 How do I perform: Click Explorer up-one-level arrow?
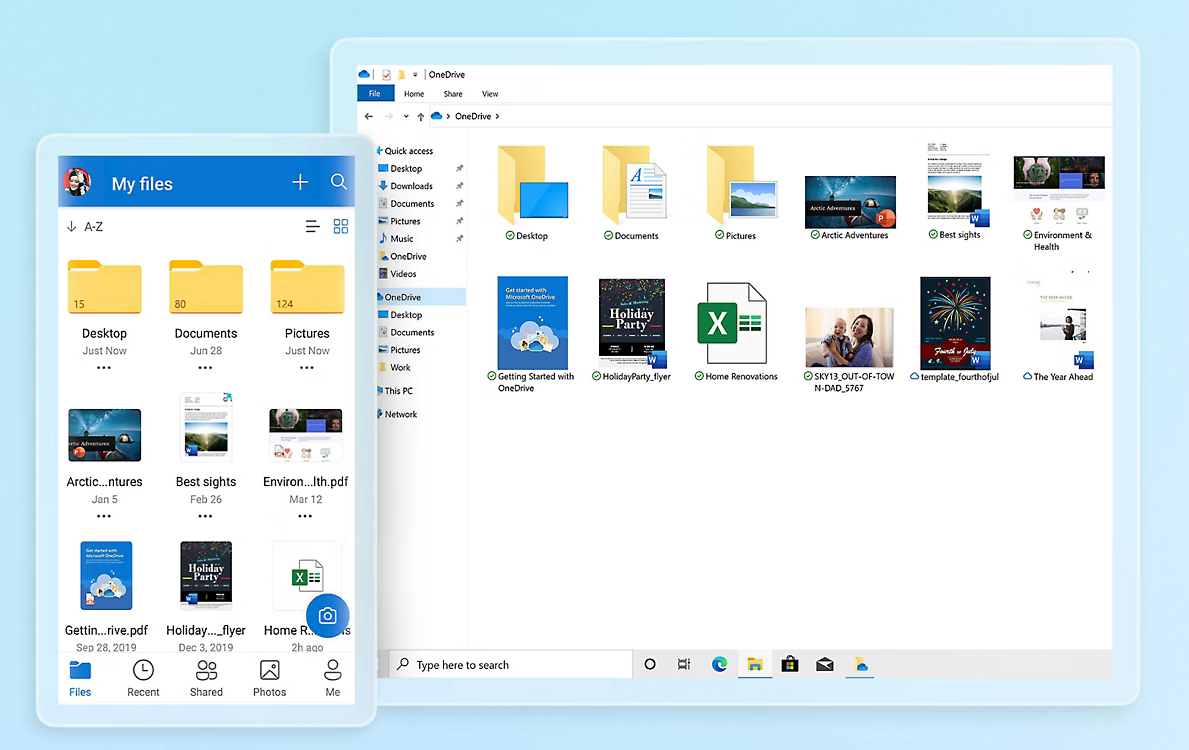point(421,116)
